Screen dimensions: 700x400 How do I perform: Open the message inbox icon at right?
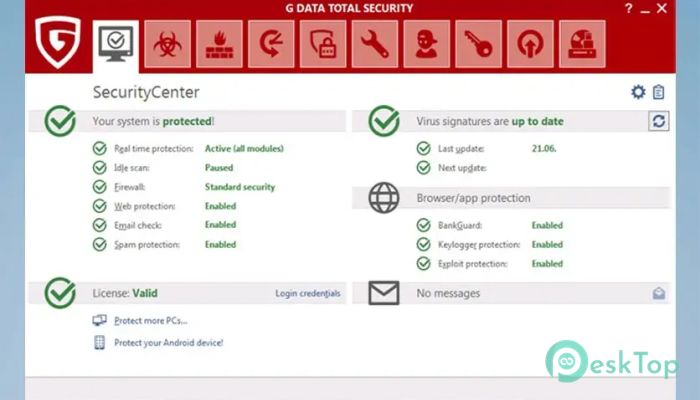click(x=658, y=293)
